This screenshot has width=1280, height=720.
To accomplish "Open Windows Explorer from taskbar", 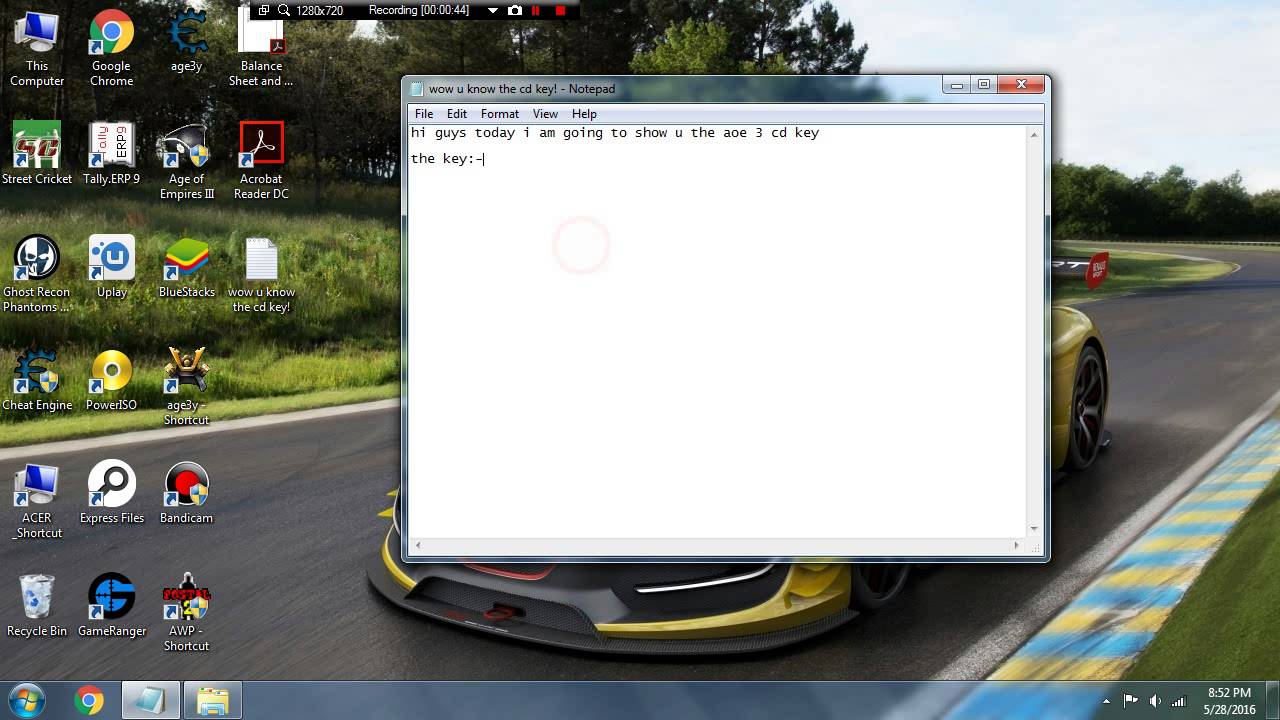I will (x=212, y=700).
